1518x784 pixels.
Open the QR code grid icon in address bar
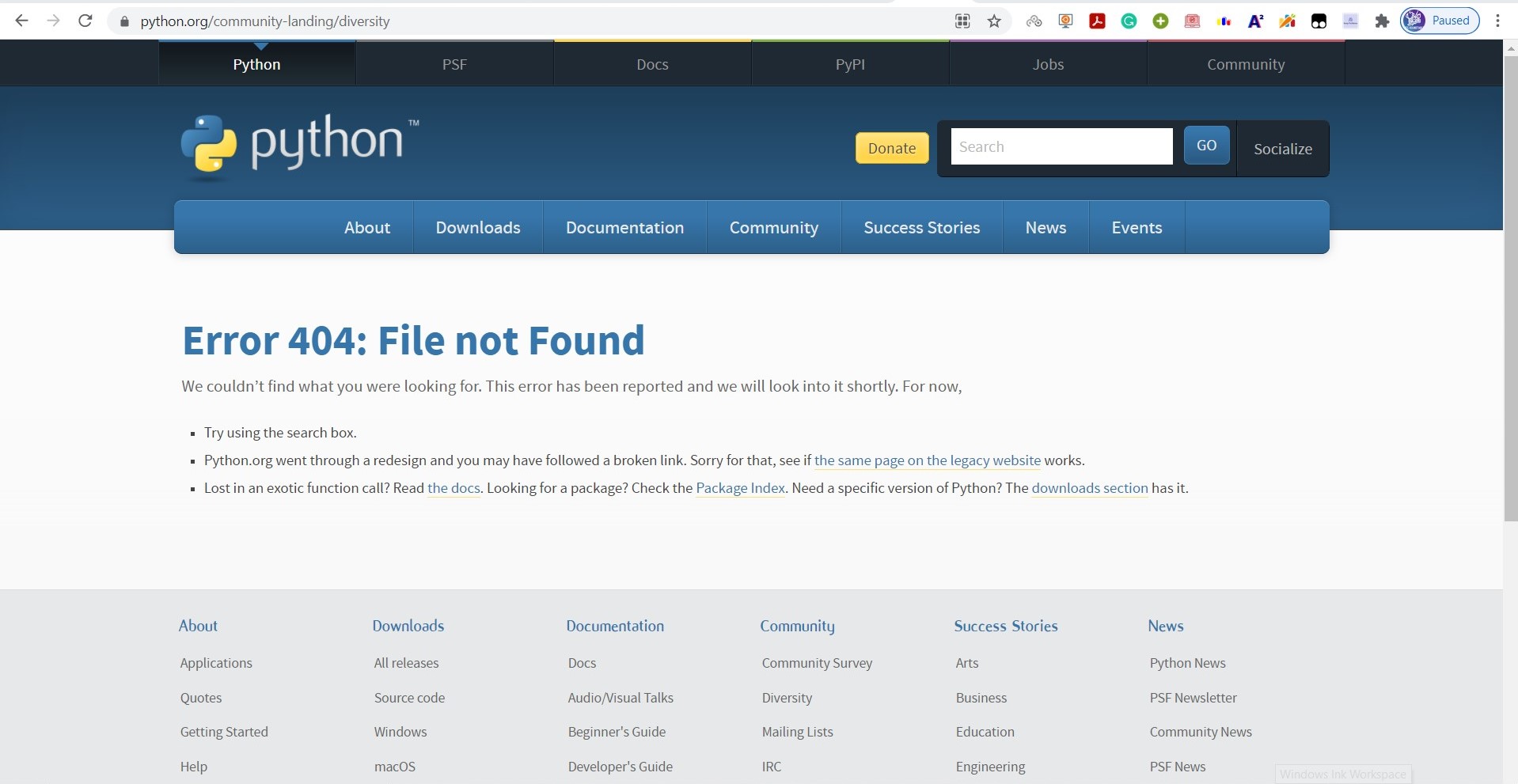[x=962, y=21]
